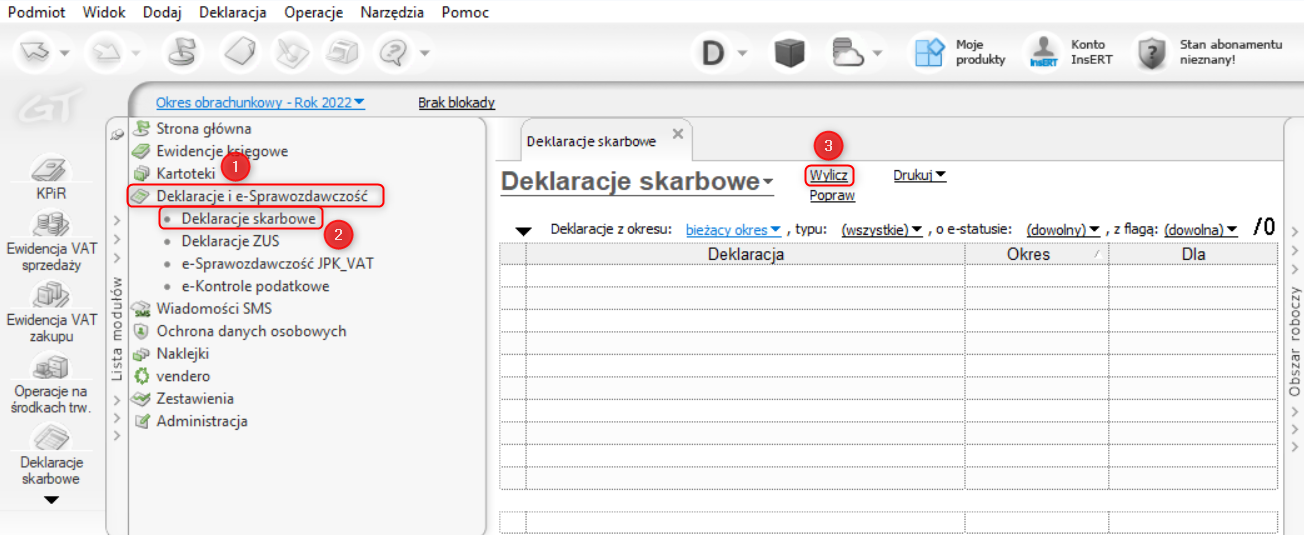
Task: Click the Zestawienia tree icon
Action: pos(141,398)
